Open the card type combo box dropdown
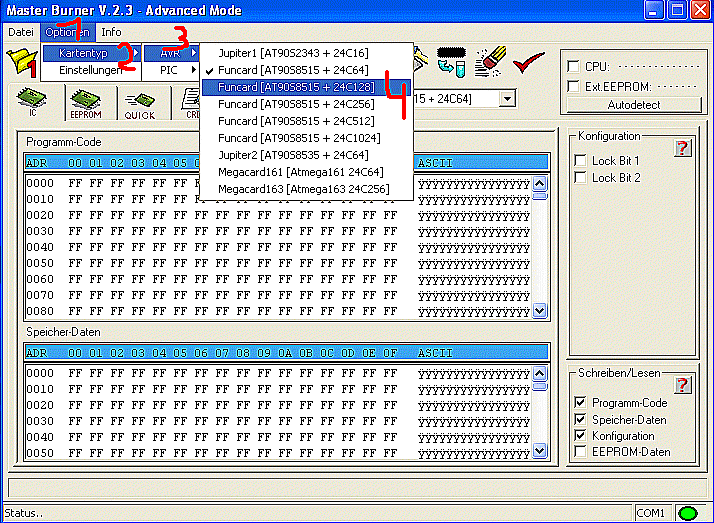714x523 pixels. [508, 98]
